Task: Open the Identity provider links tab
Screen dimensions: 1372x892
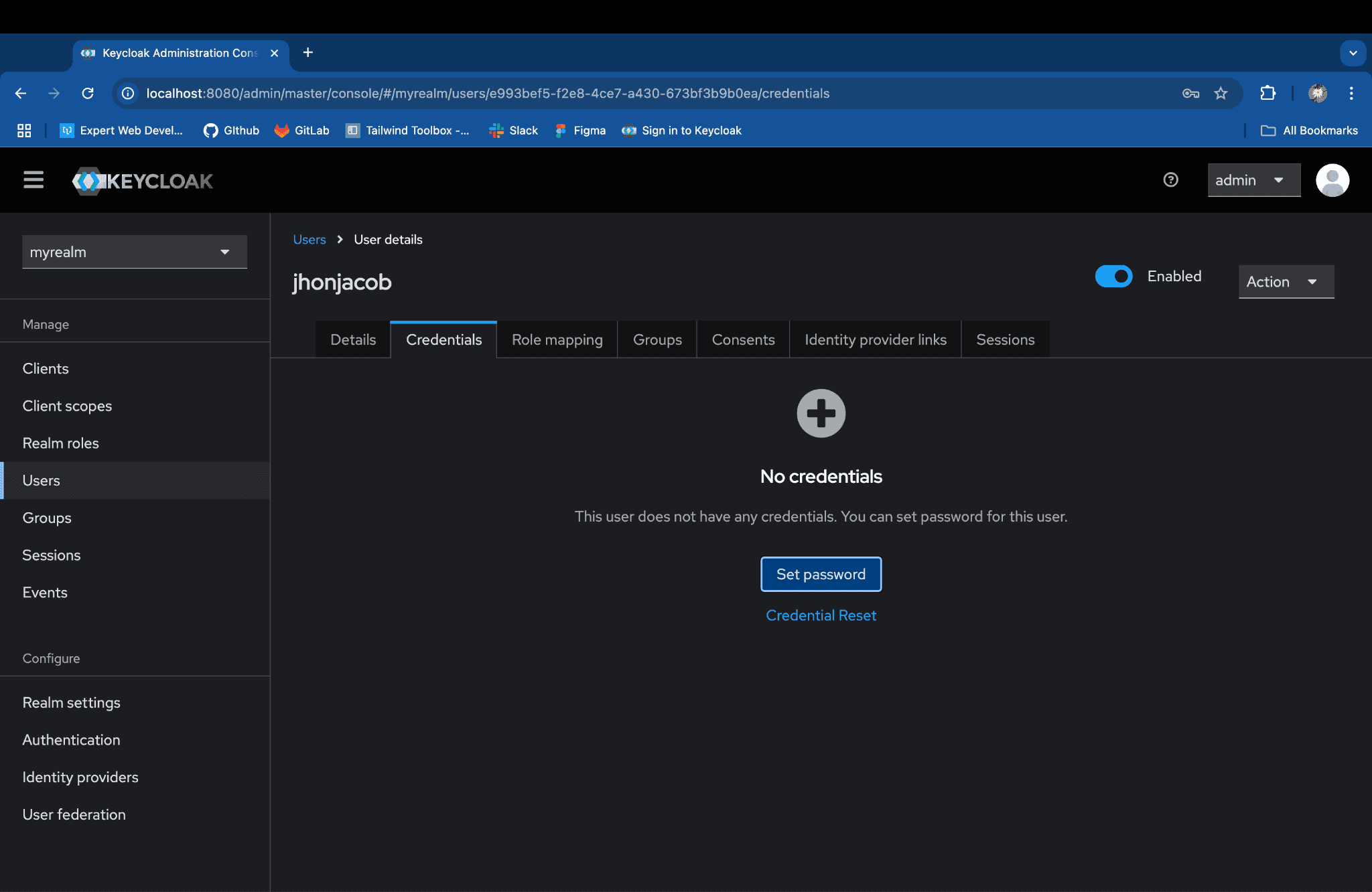Action: pos(875,340)
